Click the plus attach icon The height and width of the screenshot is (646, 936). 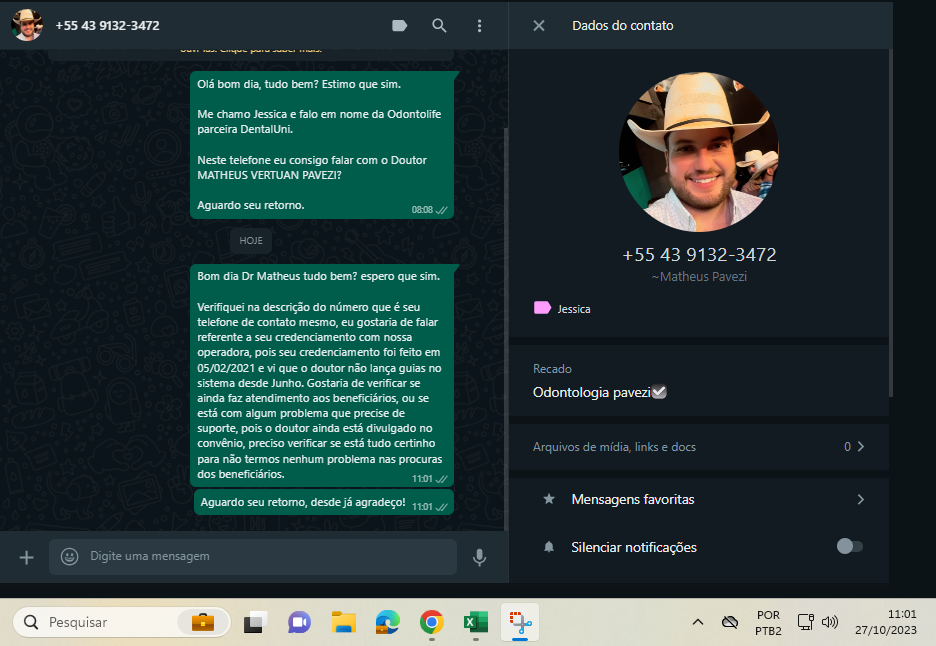pos(27,557)
